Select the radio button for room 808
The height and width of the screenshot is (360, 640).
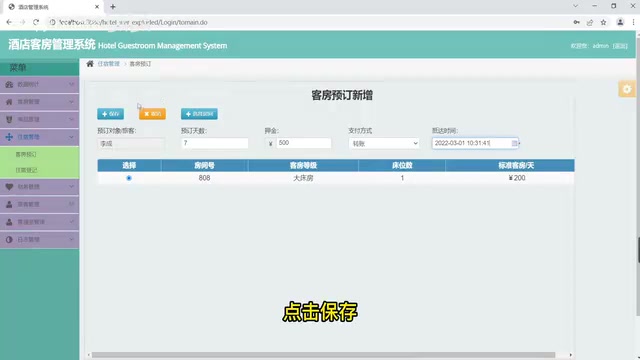pyautogui.click(x=129, y=178)
